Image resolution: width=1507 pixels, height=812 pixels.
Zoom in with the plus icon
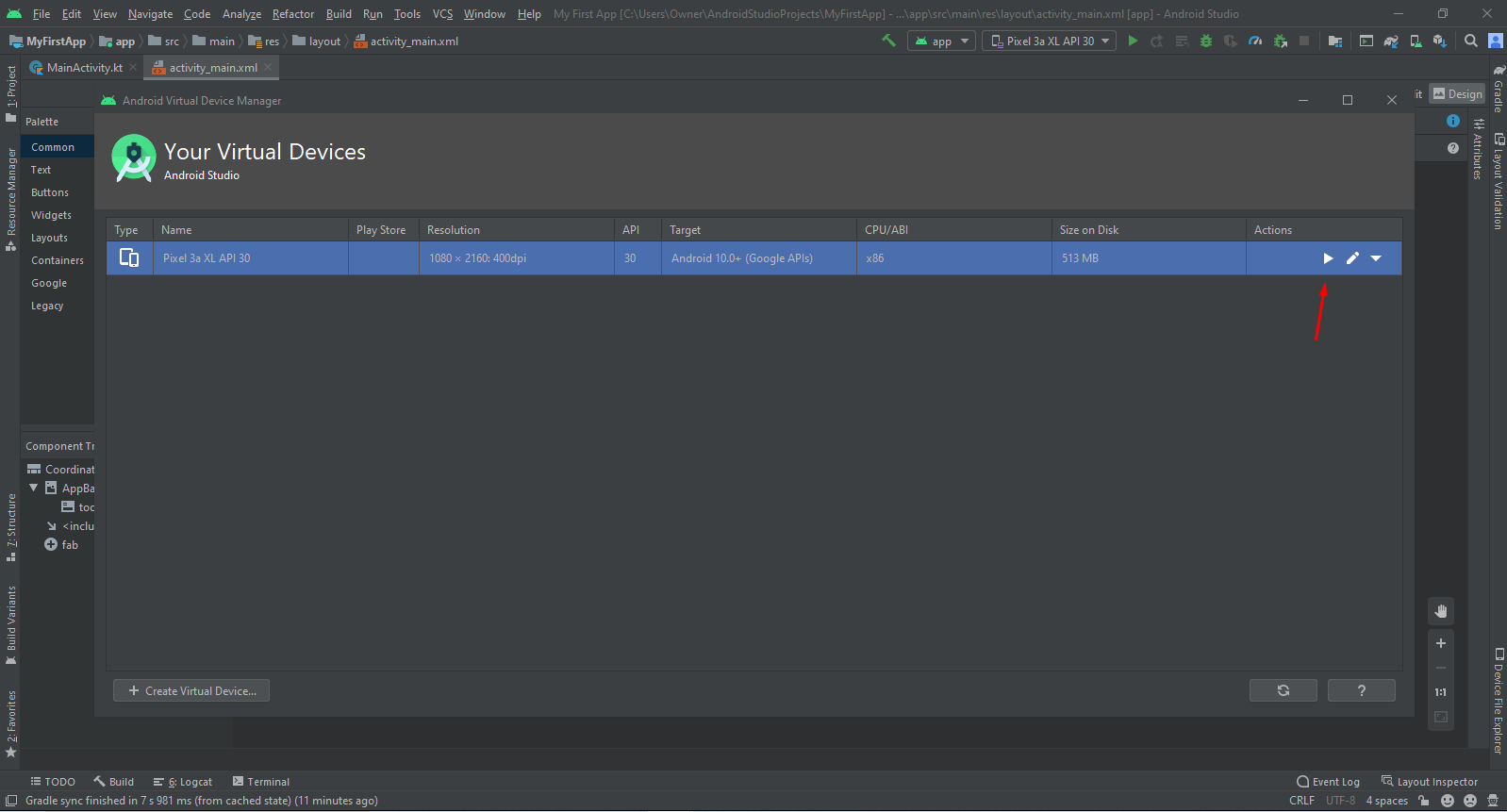pyautogui.click(x=1441, y=643)
